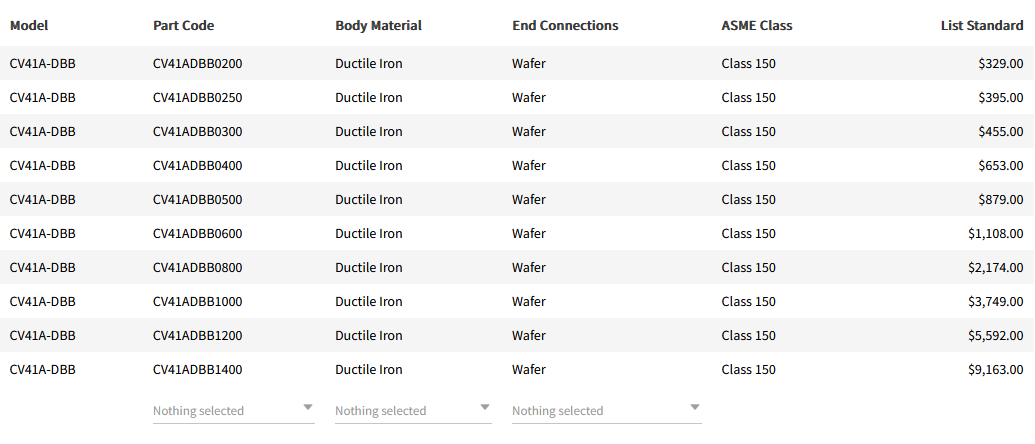This screenshot has width=1035, height=444.
Task: Open the End Connections filter dropdown
Action: [x=605, y=411]
